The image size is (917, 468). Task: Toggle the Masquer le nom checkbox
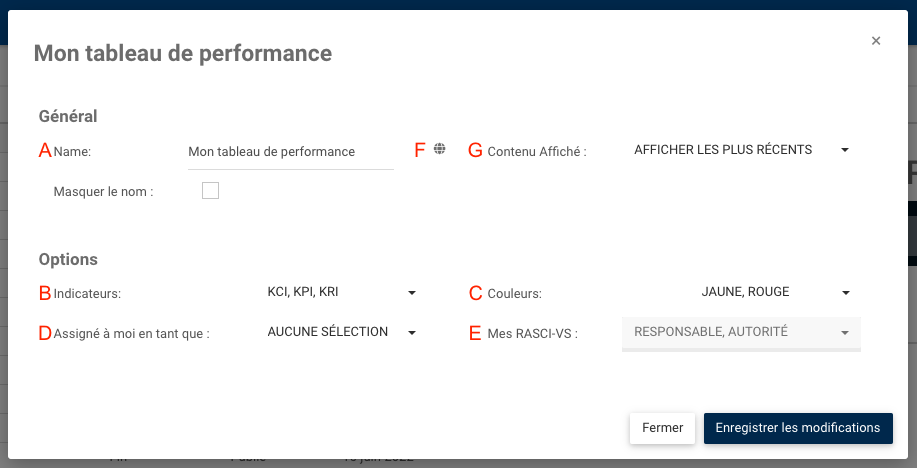point(210,191)
